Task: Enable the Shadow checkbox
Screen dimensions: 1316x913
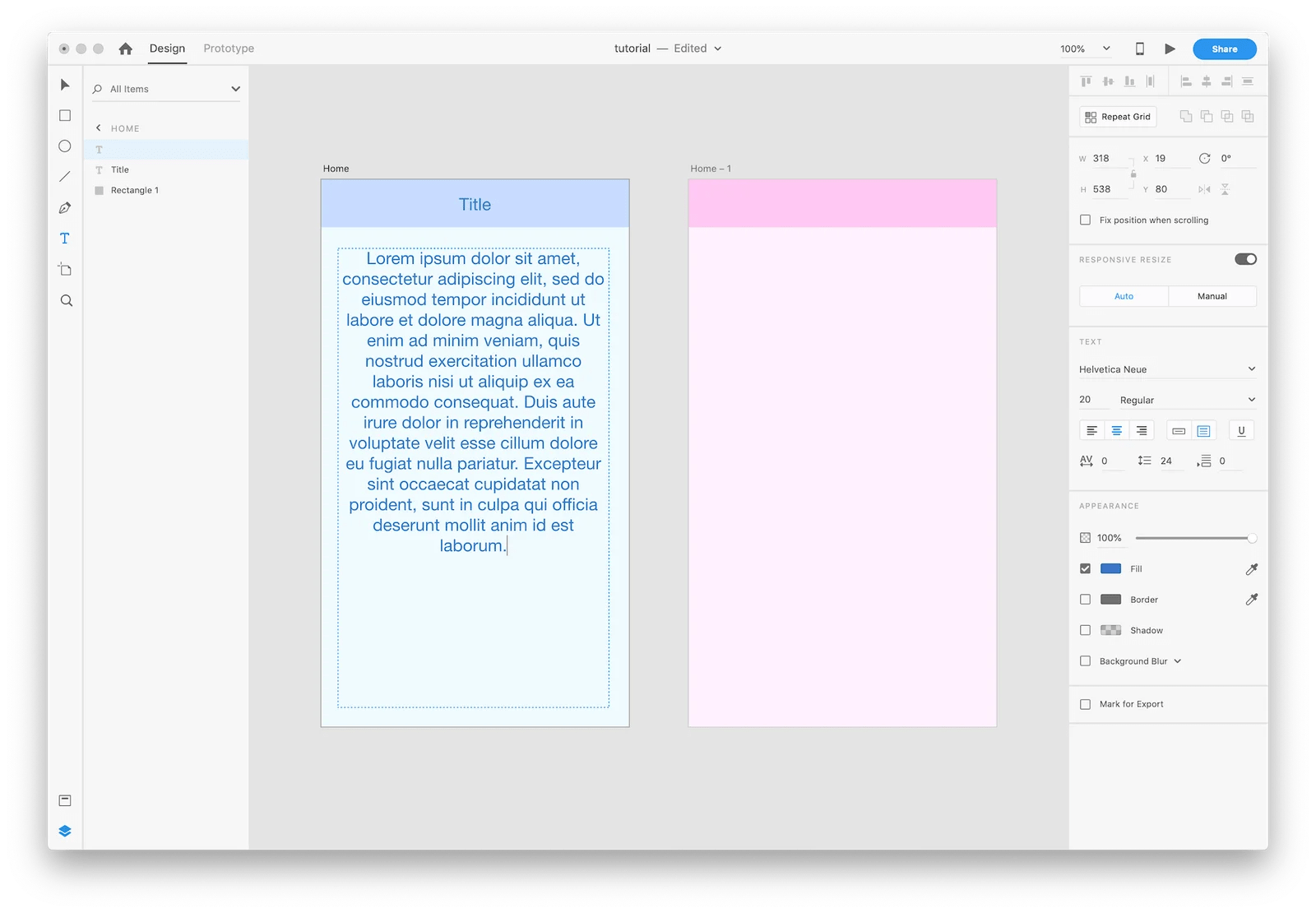Action: click(1086, 631)
